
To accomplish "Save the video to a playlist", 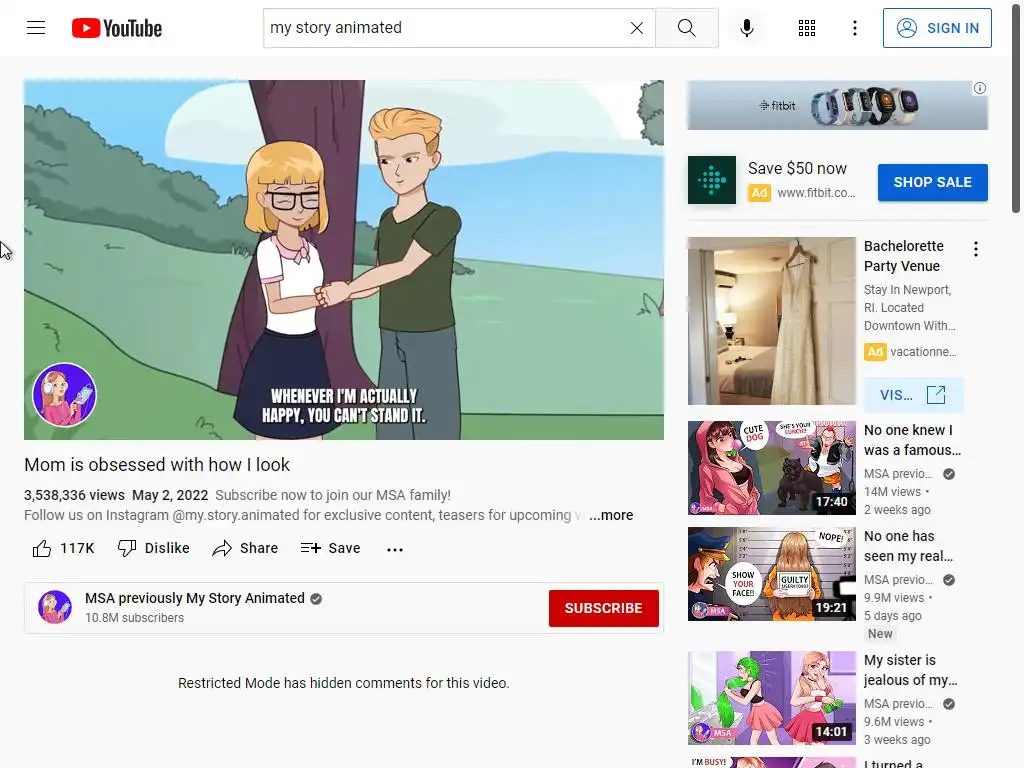I will pyautogui.click(x=330, y=548).
